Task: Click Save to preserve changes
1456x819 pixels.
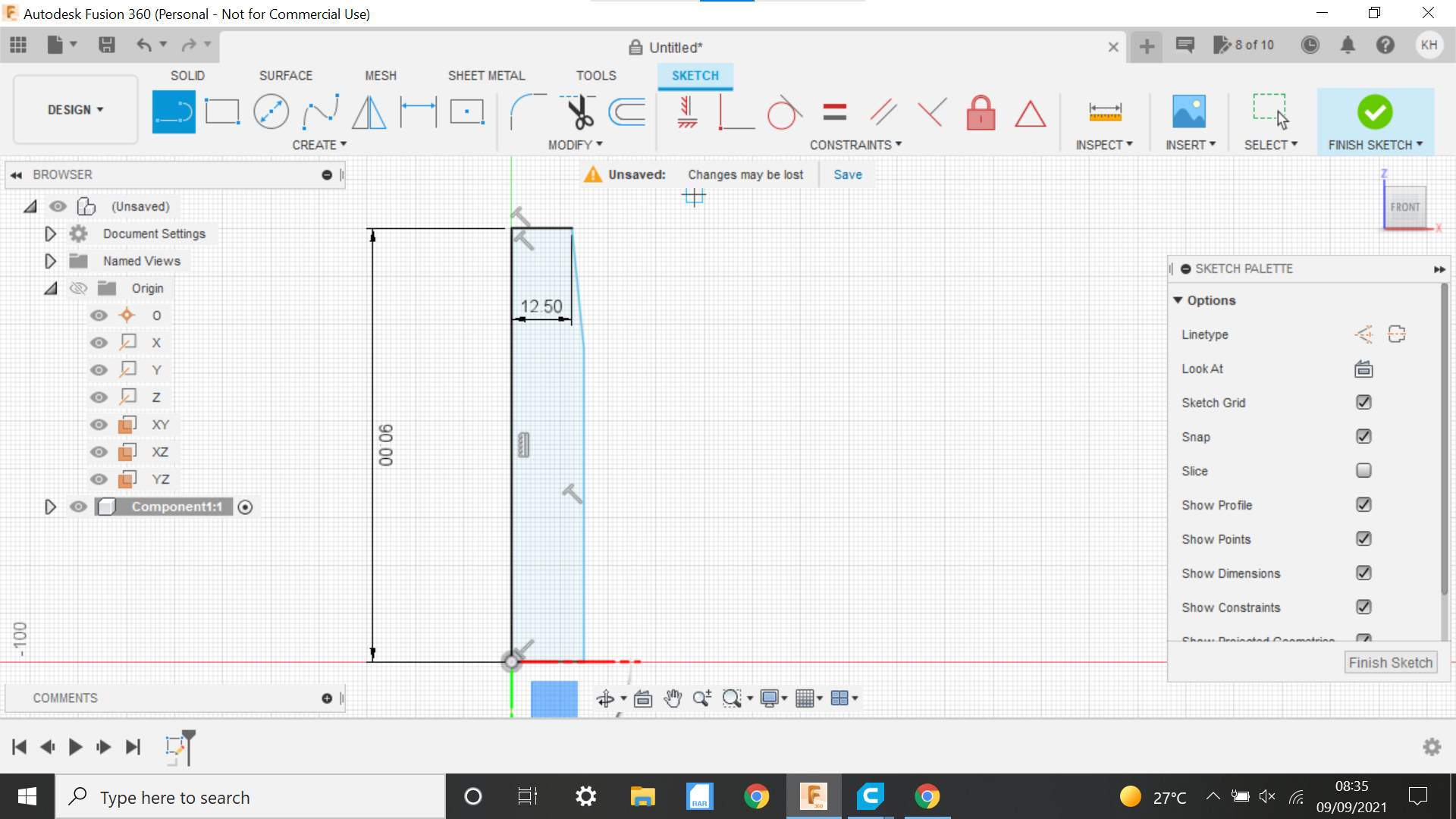Action: coord(847,174)
